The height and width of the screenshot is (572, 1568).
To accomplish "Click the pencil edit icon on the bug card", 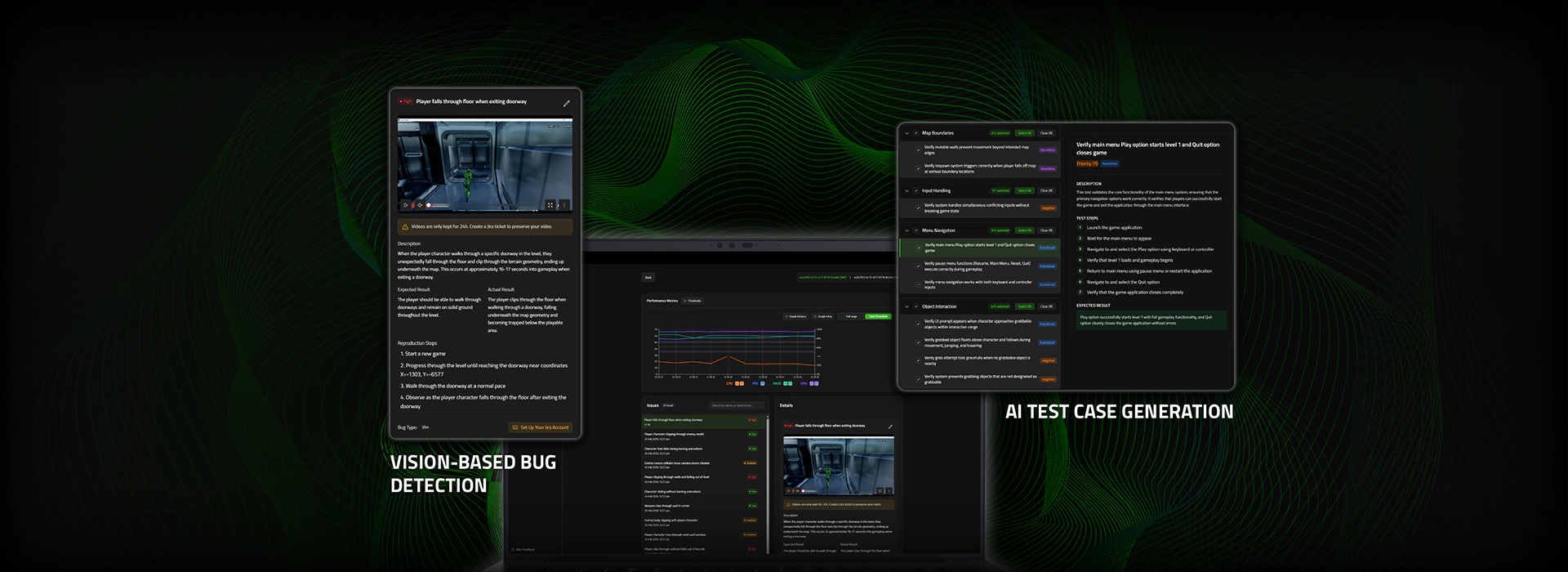I will tap(566, 103).
